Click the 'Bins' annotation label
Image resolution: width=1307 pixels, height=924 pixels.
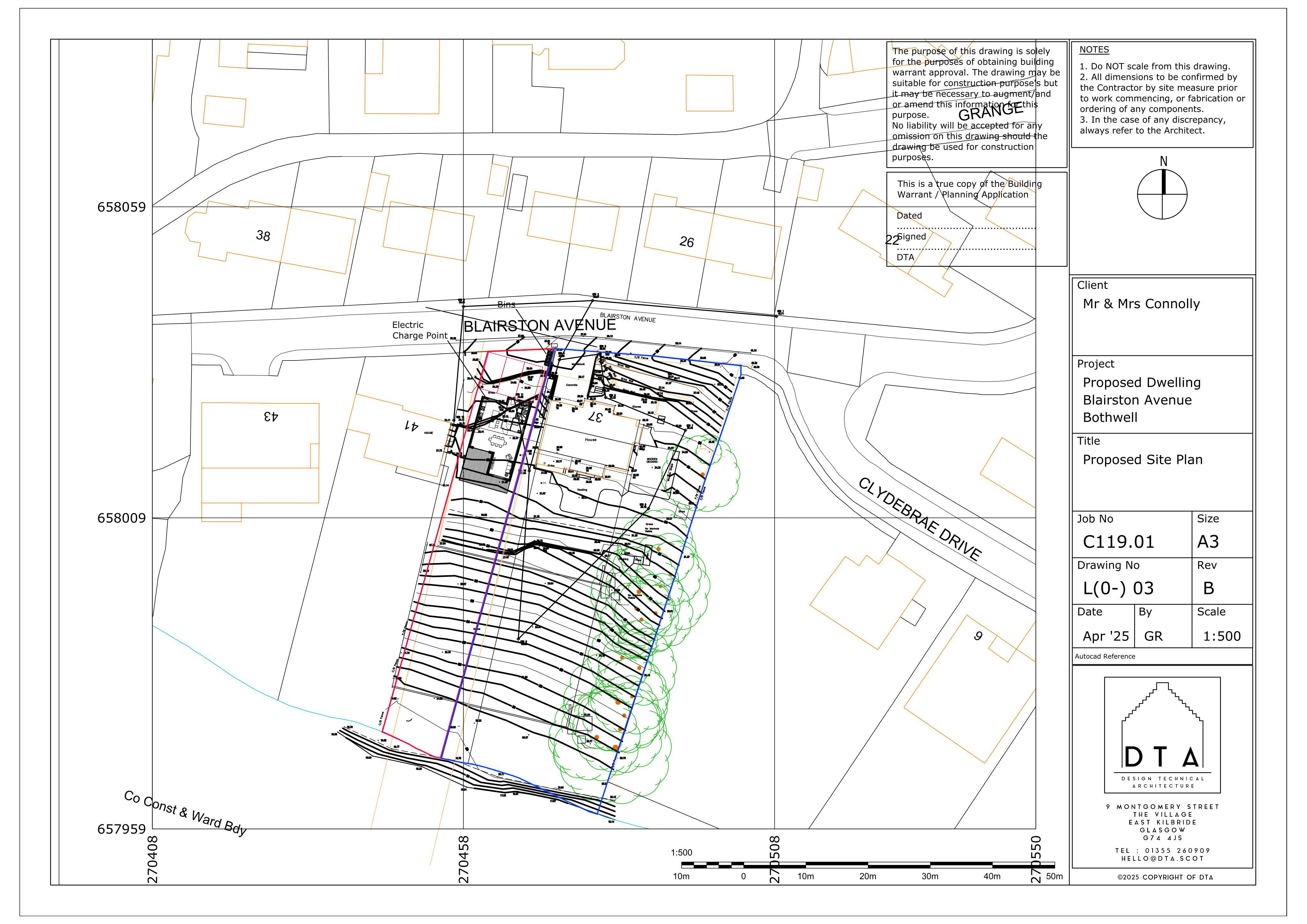pos(506,305)
